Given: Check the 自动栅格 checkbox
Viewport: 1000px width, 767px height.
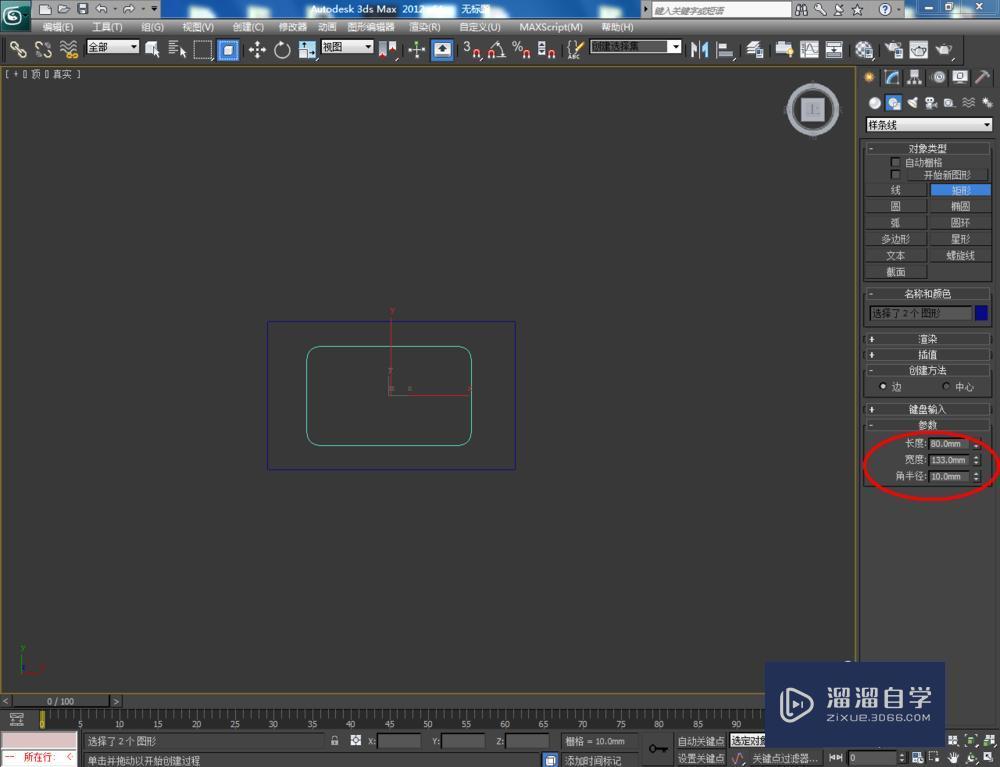Looking at the screenshot, I should point(895,162).
